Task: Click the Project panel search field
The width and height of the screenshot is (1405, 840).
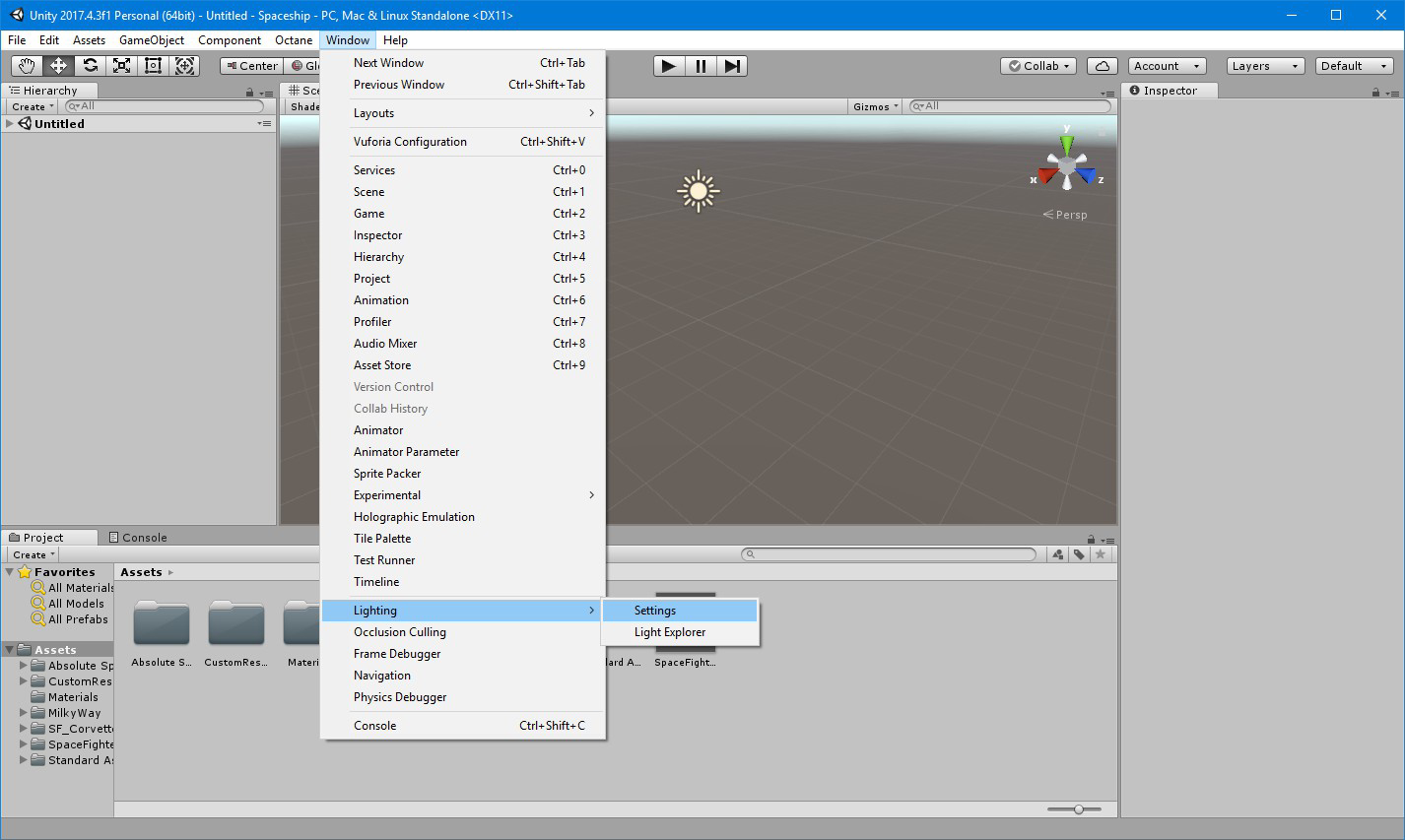Action: coord(889,554)
